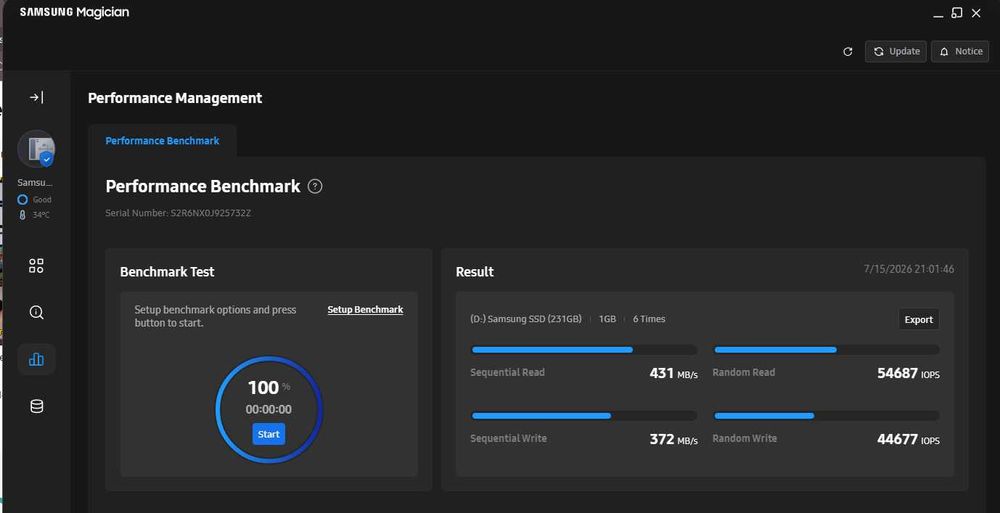Viewport: 1000px width, 513px height.
Task: Click the Sequential Write progress bar
Action: [584, 416]
